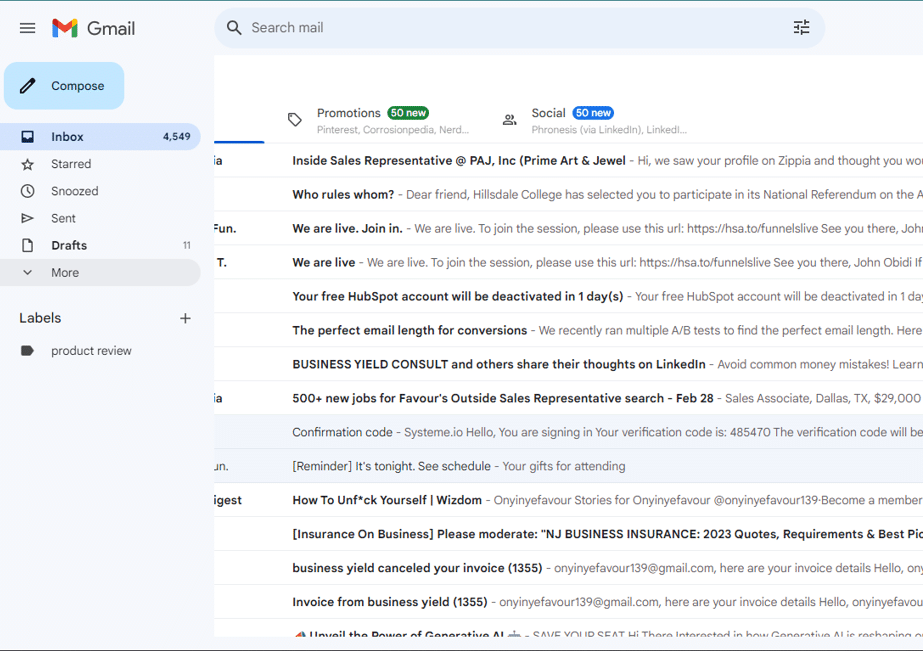Open the Snoozed folder
The image size is (923, 651).
[x=75, y=191]
